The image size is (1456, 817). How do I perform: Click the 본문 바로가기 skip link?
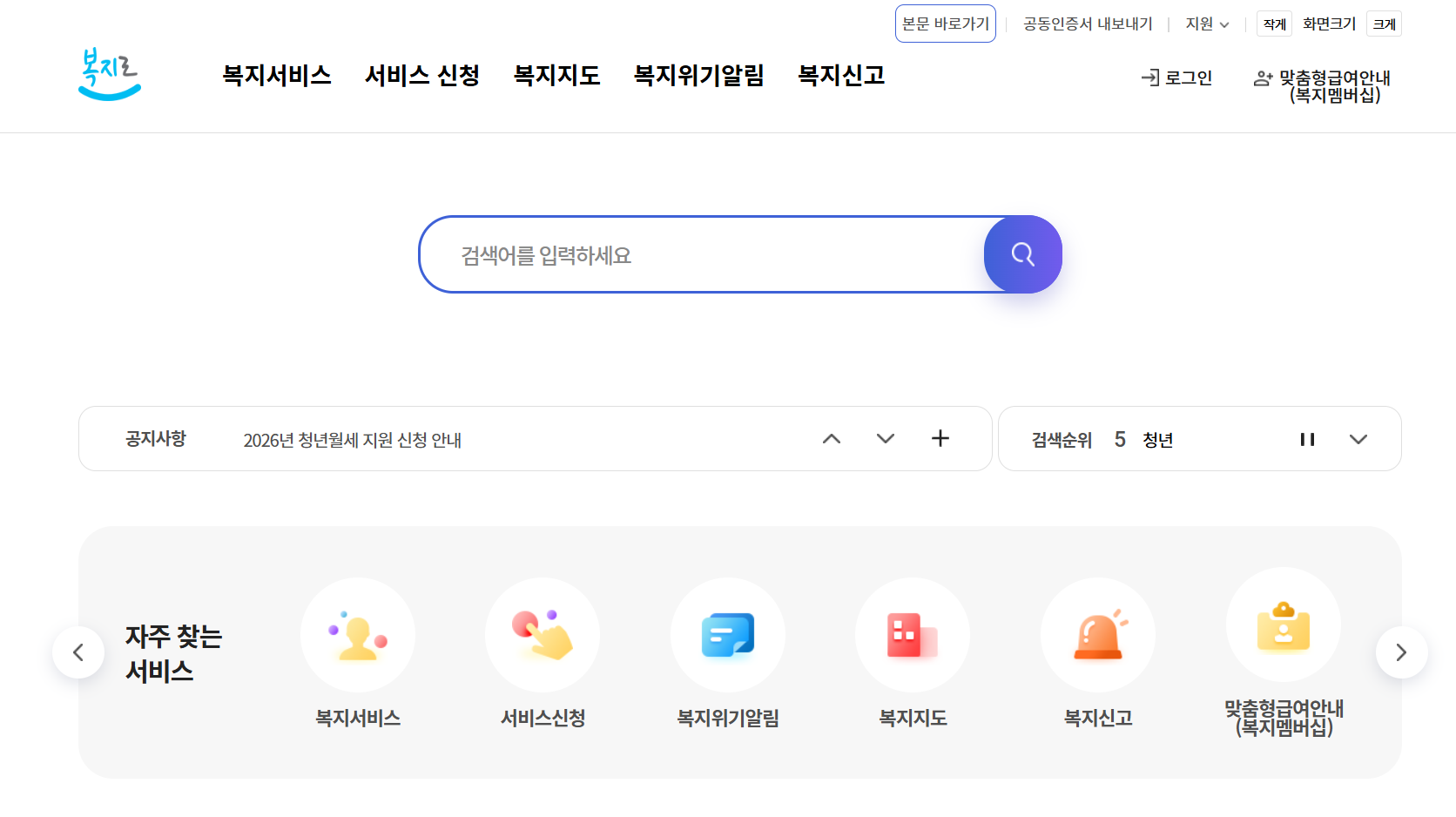[946, 24]
